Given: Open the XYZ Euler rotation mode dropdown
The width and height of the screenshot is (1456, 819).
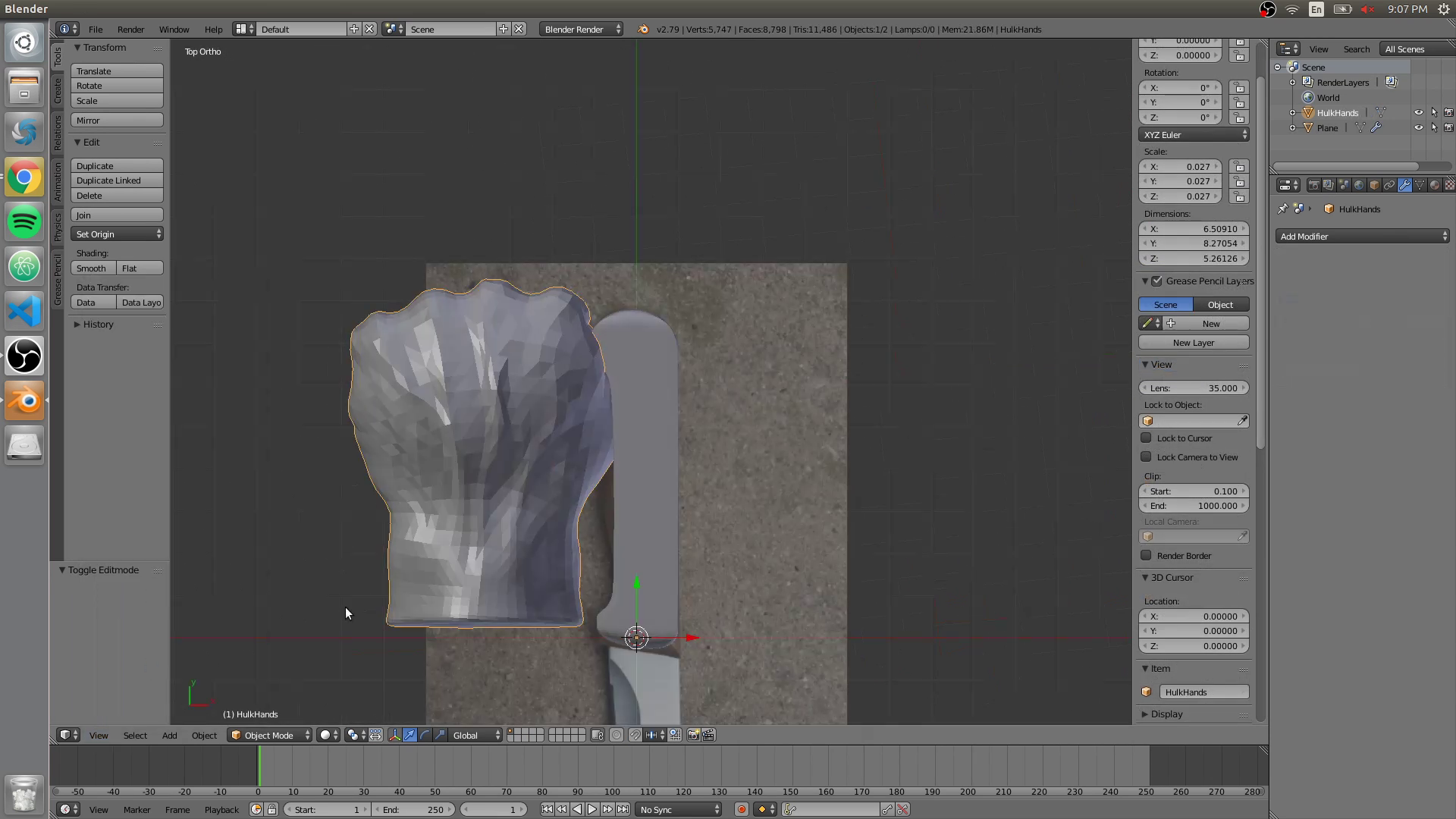Looking at the screenshot, I should pyautogui.click(x=1194, y=135).
